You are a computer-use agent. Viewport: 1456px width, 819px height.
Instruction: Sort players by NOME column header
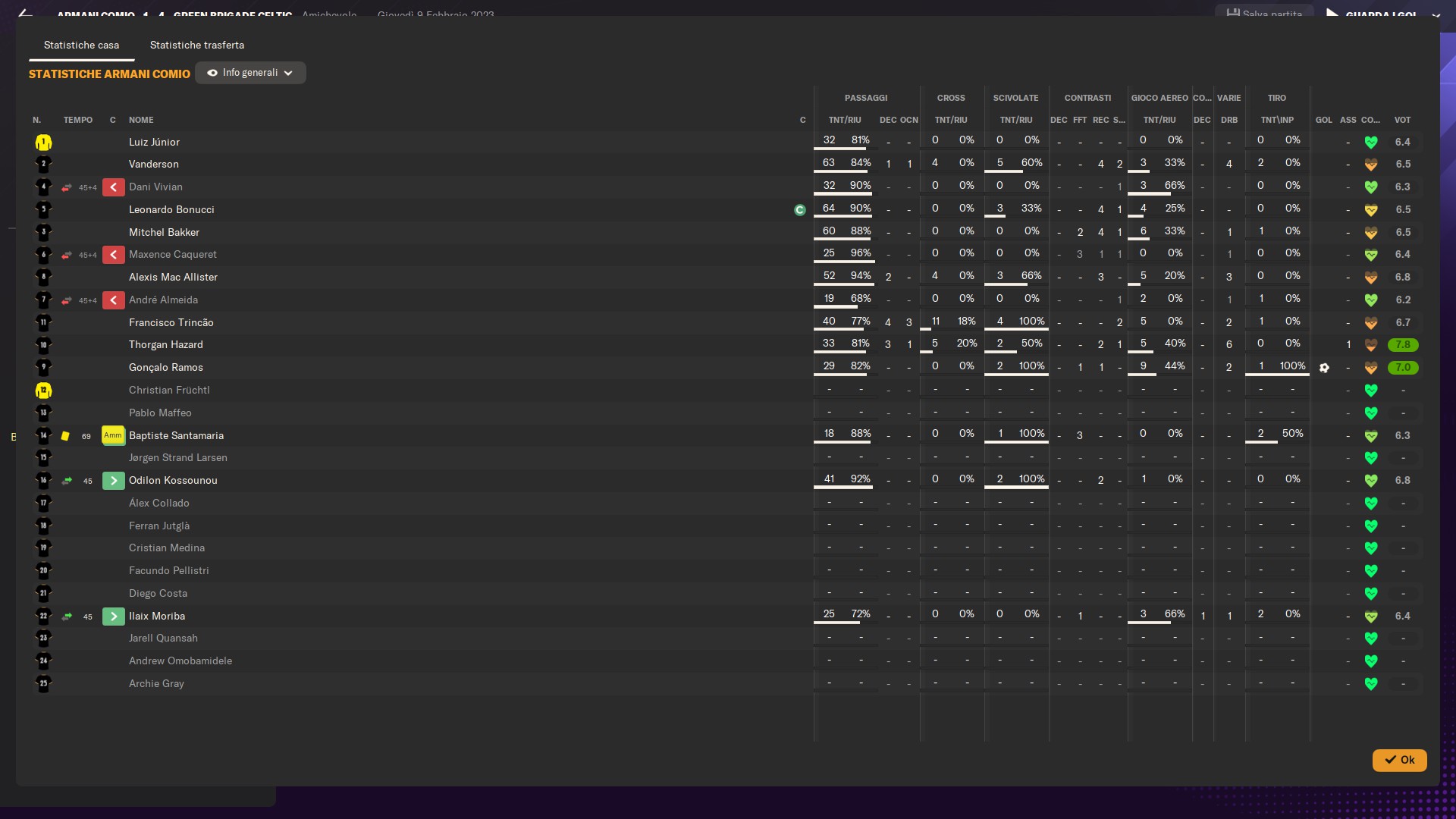tap(141, 120)
